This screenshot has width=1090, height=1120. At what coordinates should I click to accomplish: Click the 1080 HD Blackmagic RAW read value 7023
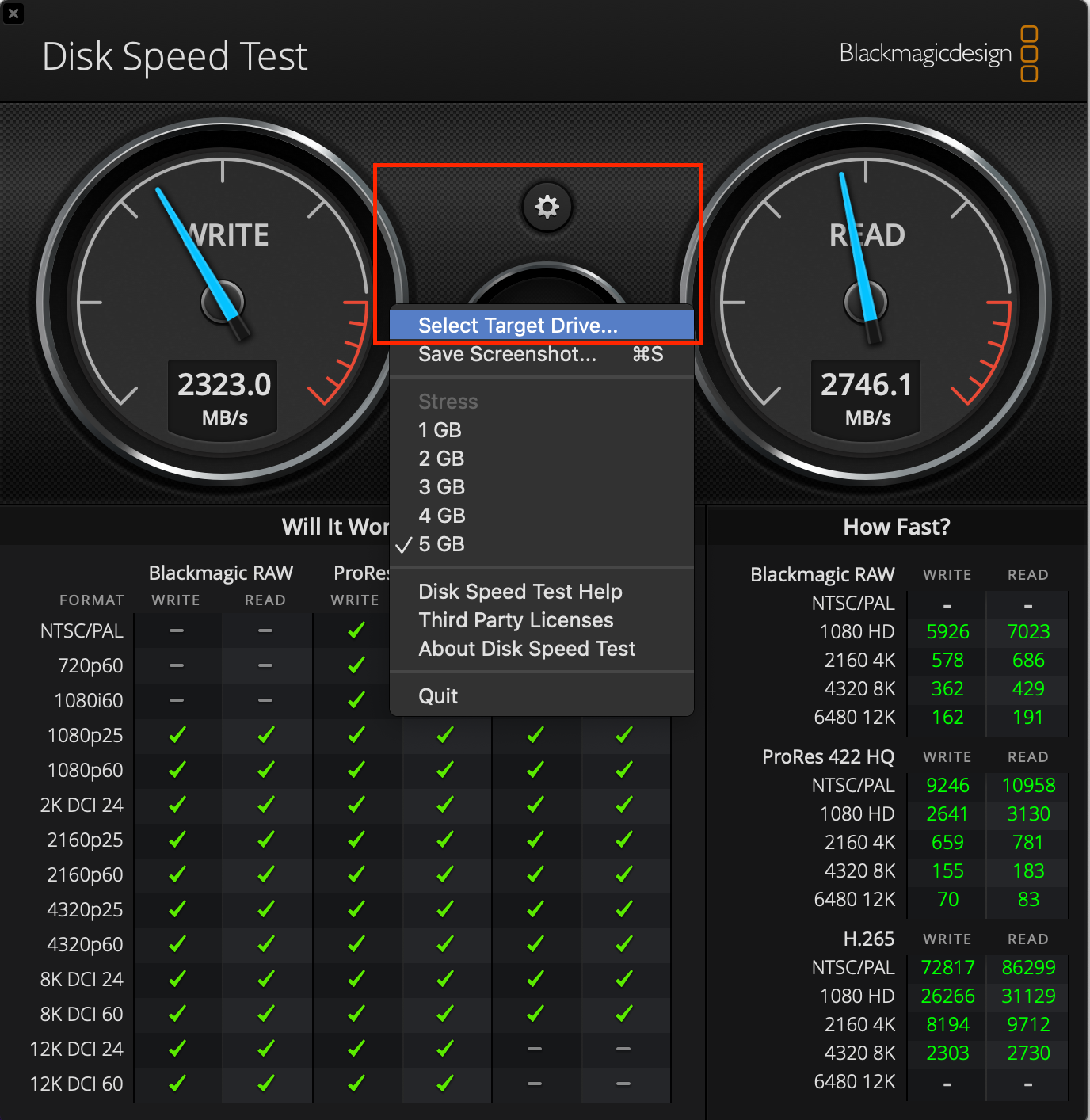1028,632
